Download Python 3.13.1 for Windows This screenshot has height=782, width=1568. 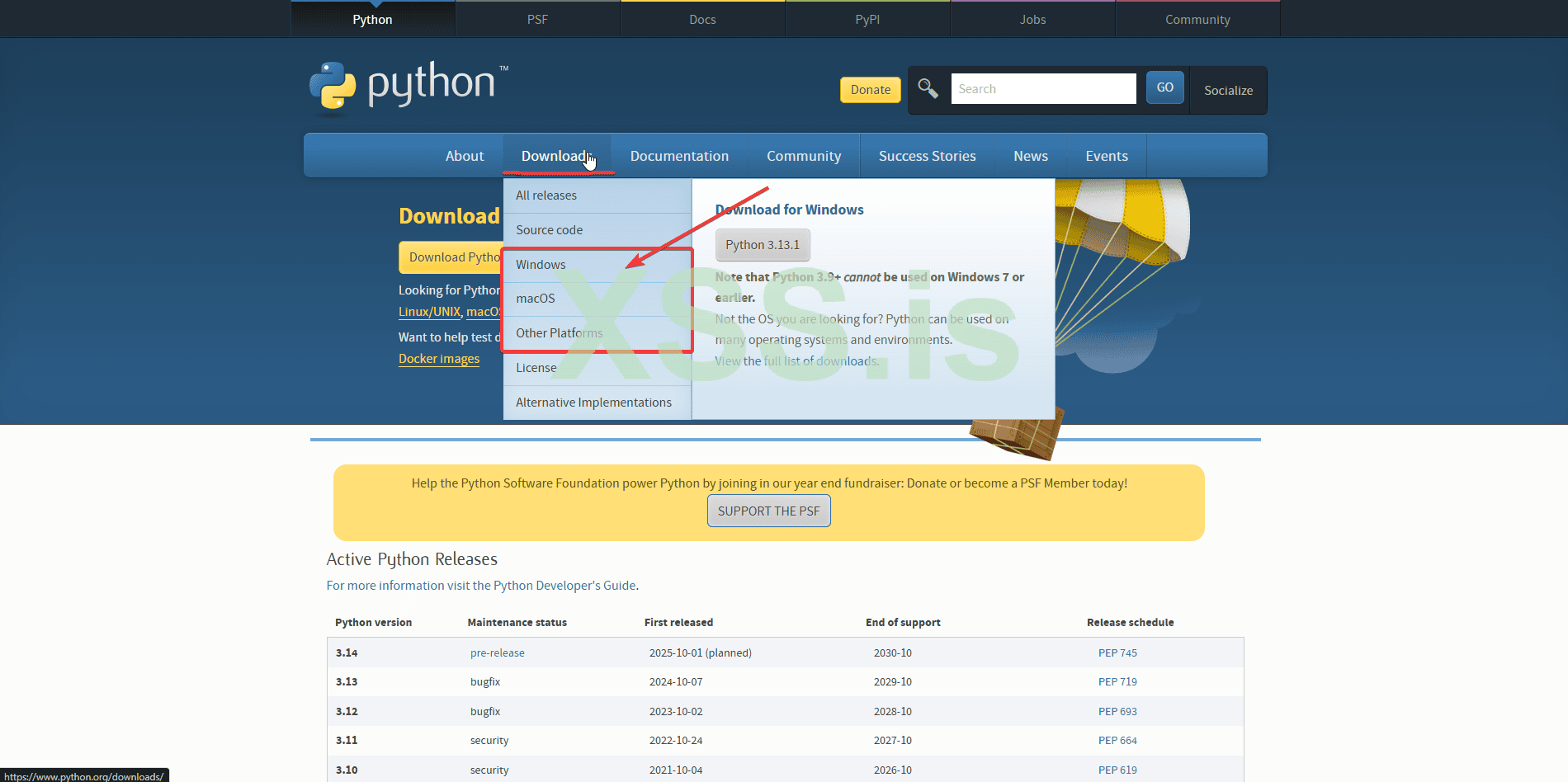(763, 245)
